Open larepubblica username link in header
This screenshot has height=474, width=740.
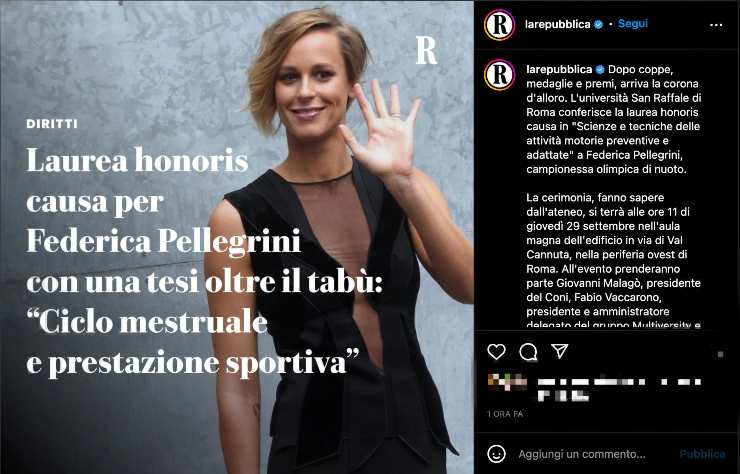tap(557, 25)
